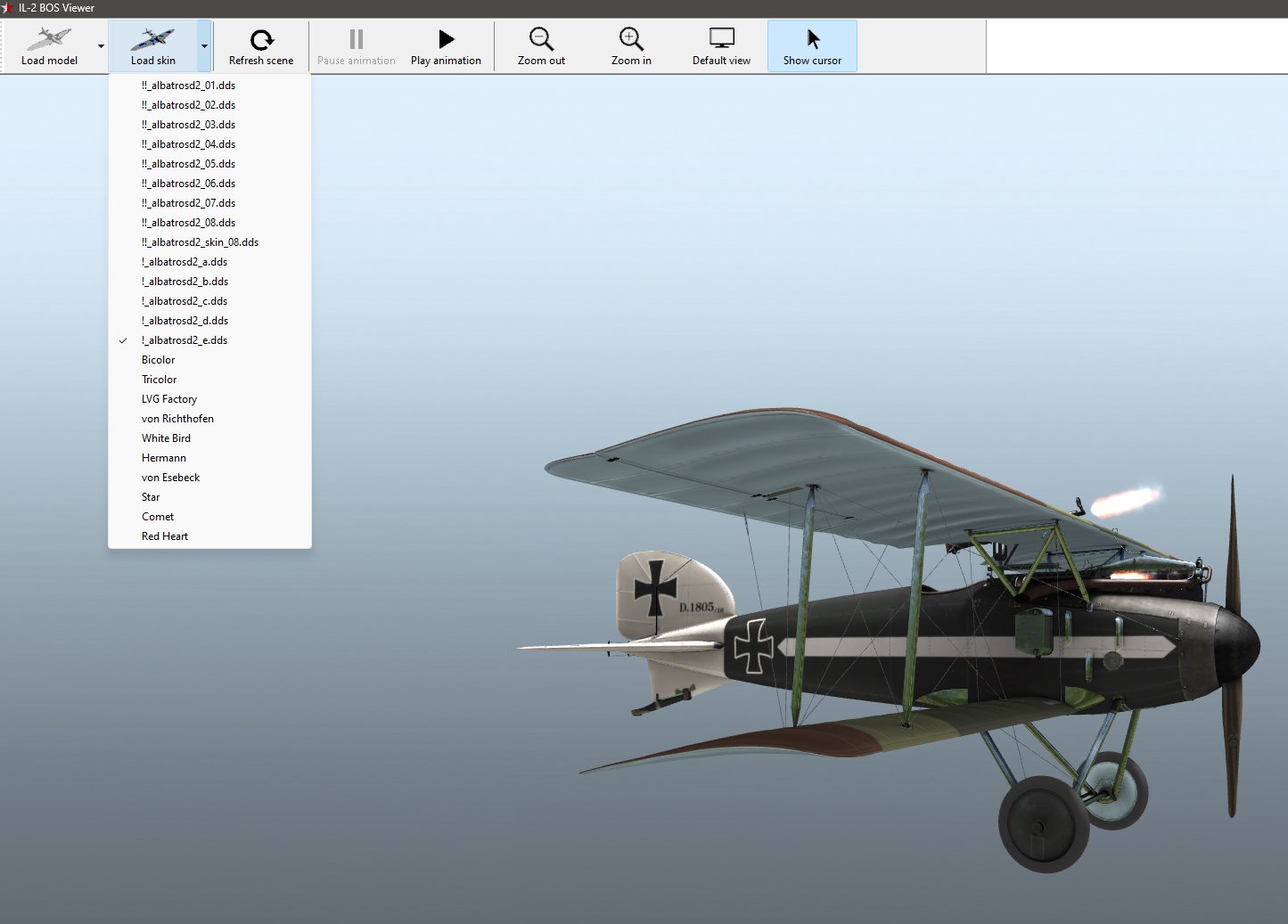This screenshot has height=924, width=1288.
Task: Click the Zoom out magnifier
Action: 541,39
